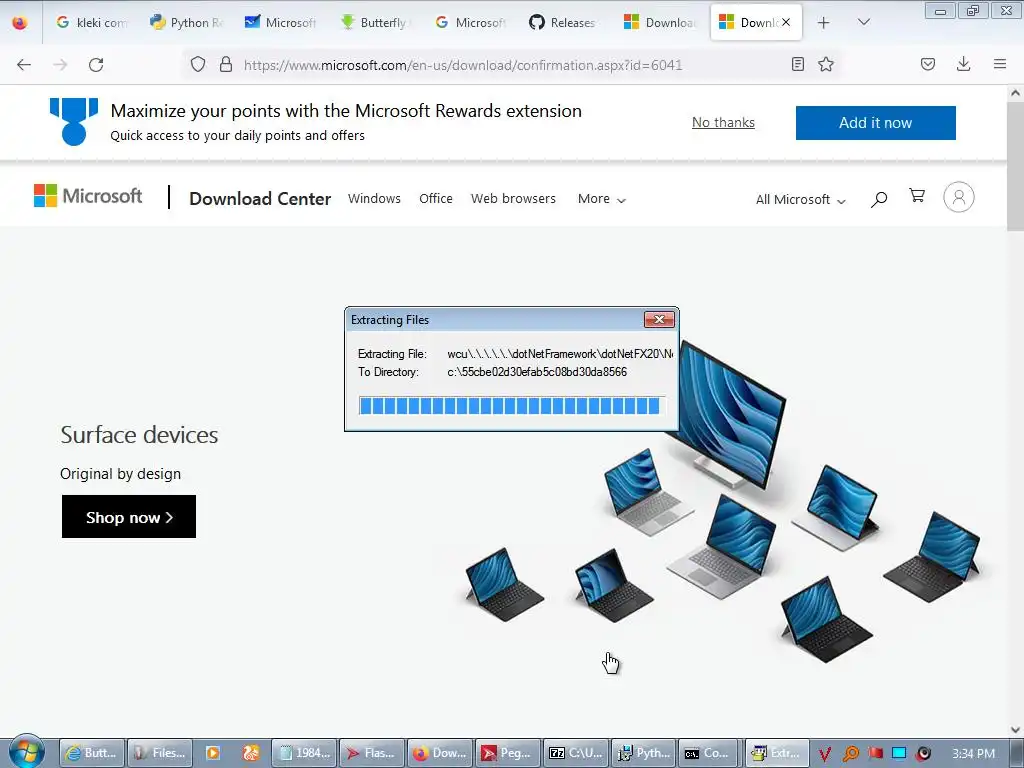Screen dimensions: 1024x768
Task: Open the Files... taskbar item
Action: [x=160, y=753]
